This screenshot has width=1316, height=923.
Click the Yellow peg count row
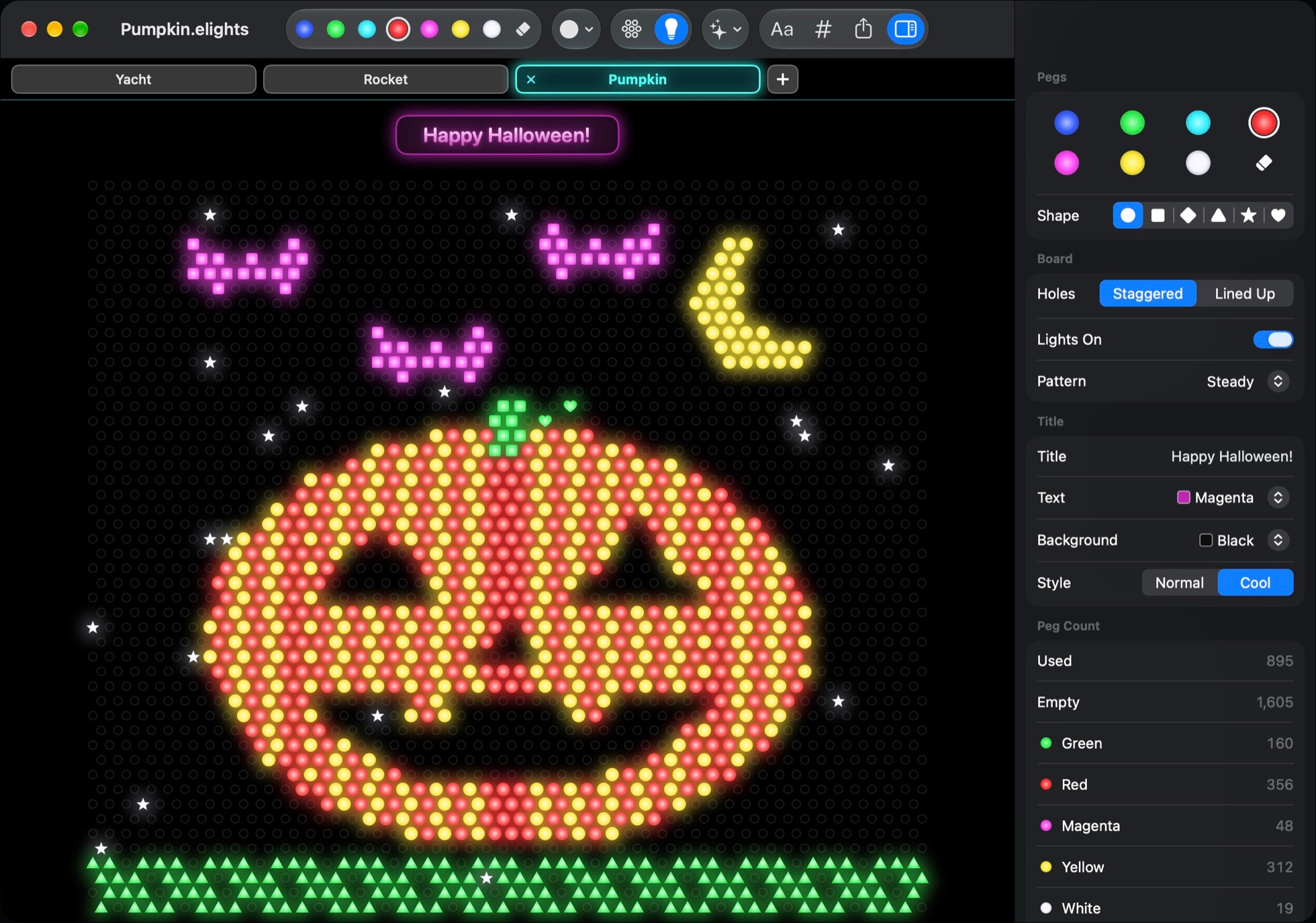1165,867
